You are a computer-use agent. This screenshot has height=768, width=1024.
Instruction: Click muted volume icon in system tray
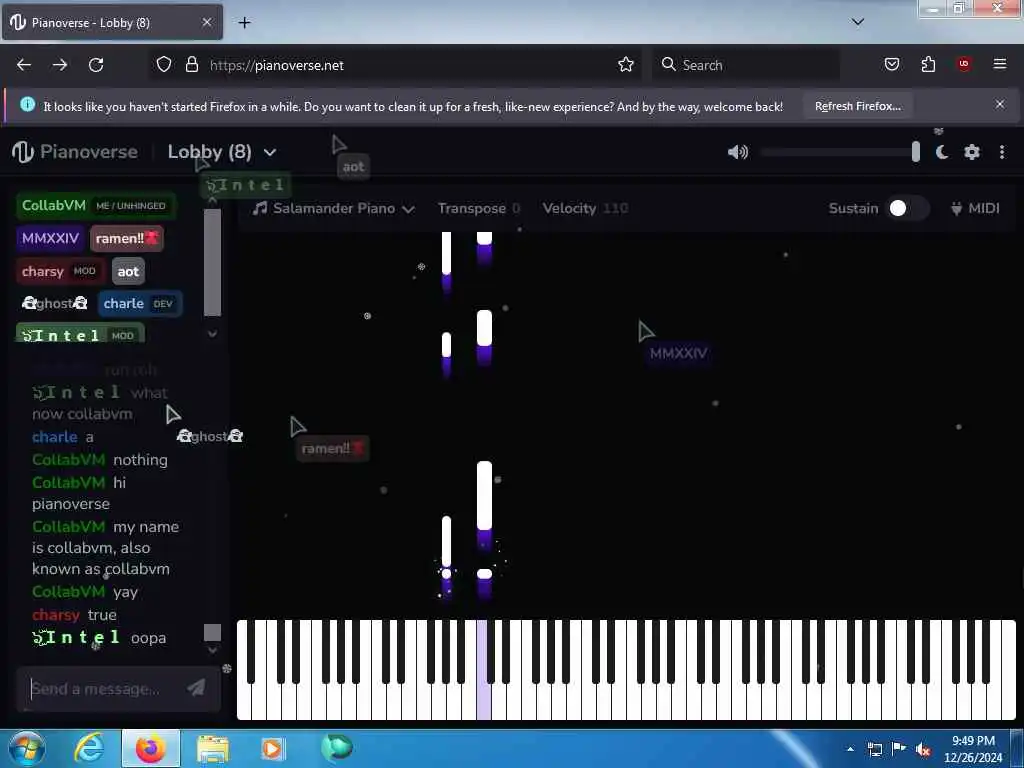click(923, 749)
